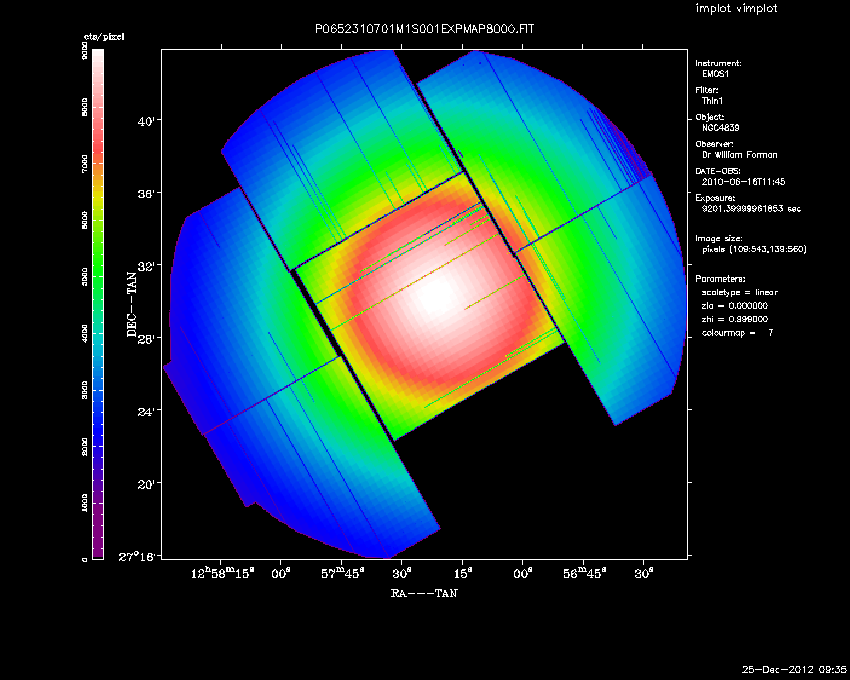Click the rainbow colour bar scale
This screenshot has height=680, width=850.
coord(98,304)
